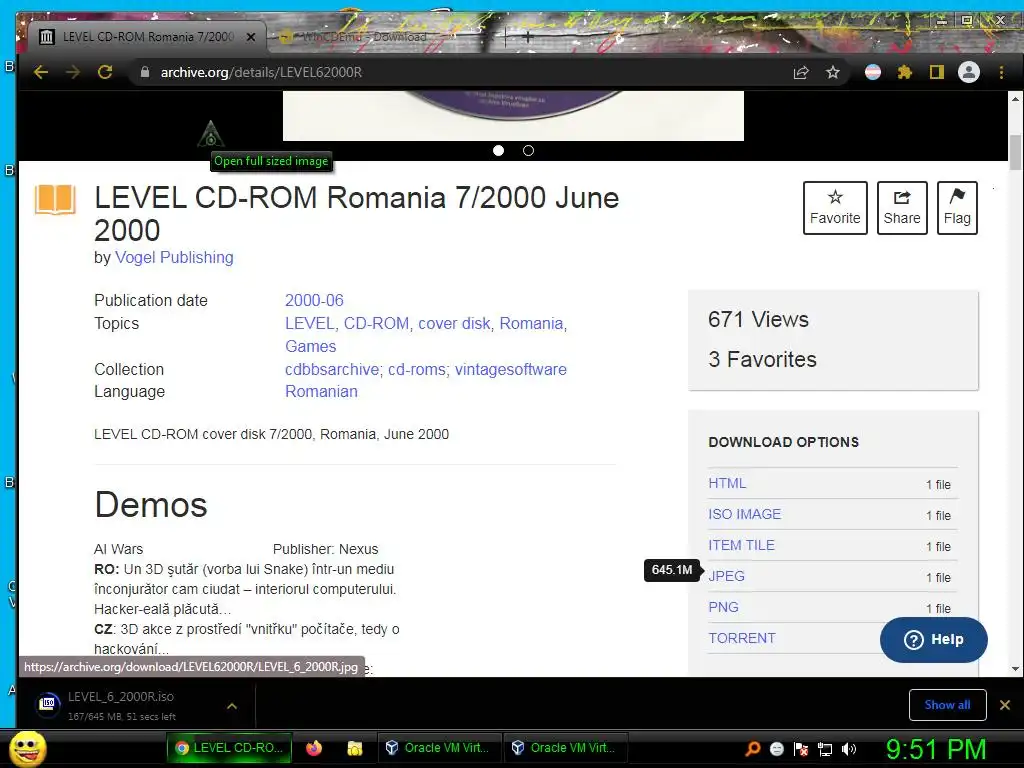
Task: Open the LEVEL_6_2000R.iso download item
Action: coord(123,705)
